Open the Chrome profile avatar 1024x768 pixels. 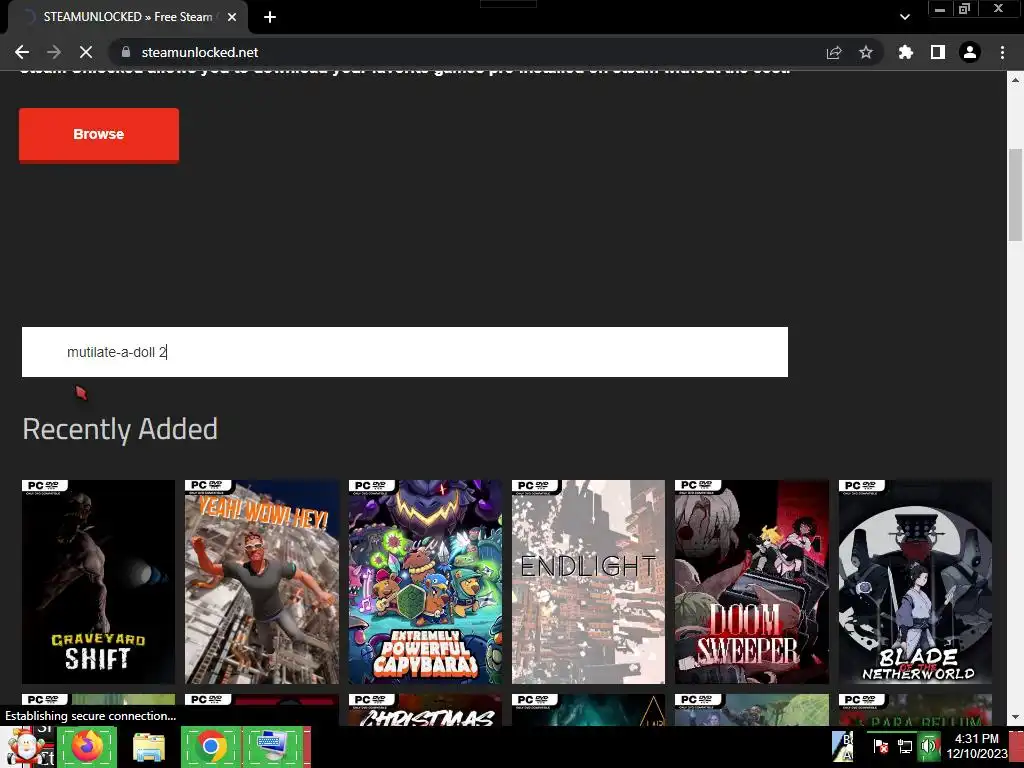tap(970, 52)
